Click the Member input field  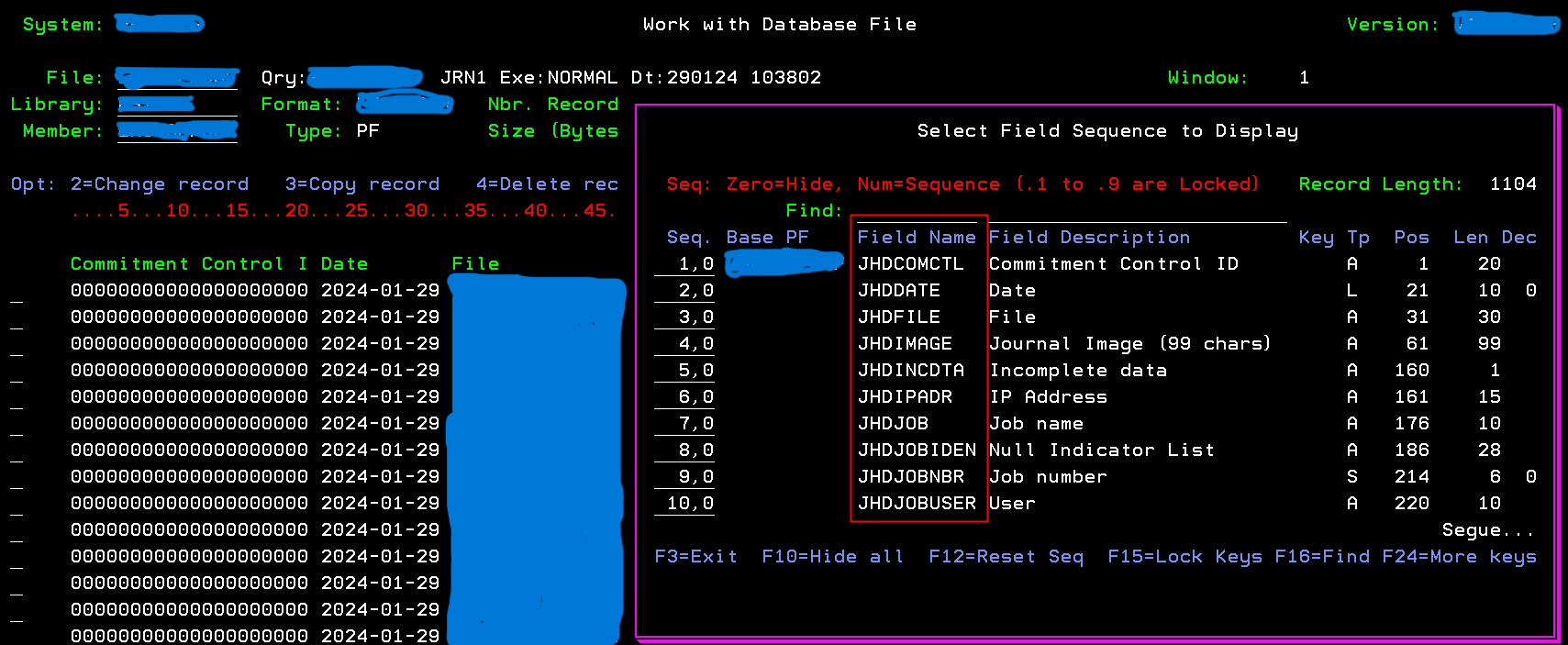coord(177,131)
